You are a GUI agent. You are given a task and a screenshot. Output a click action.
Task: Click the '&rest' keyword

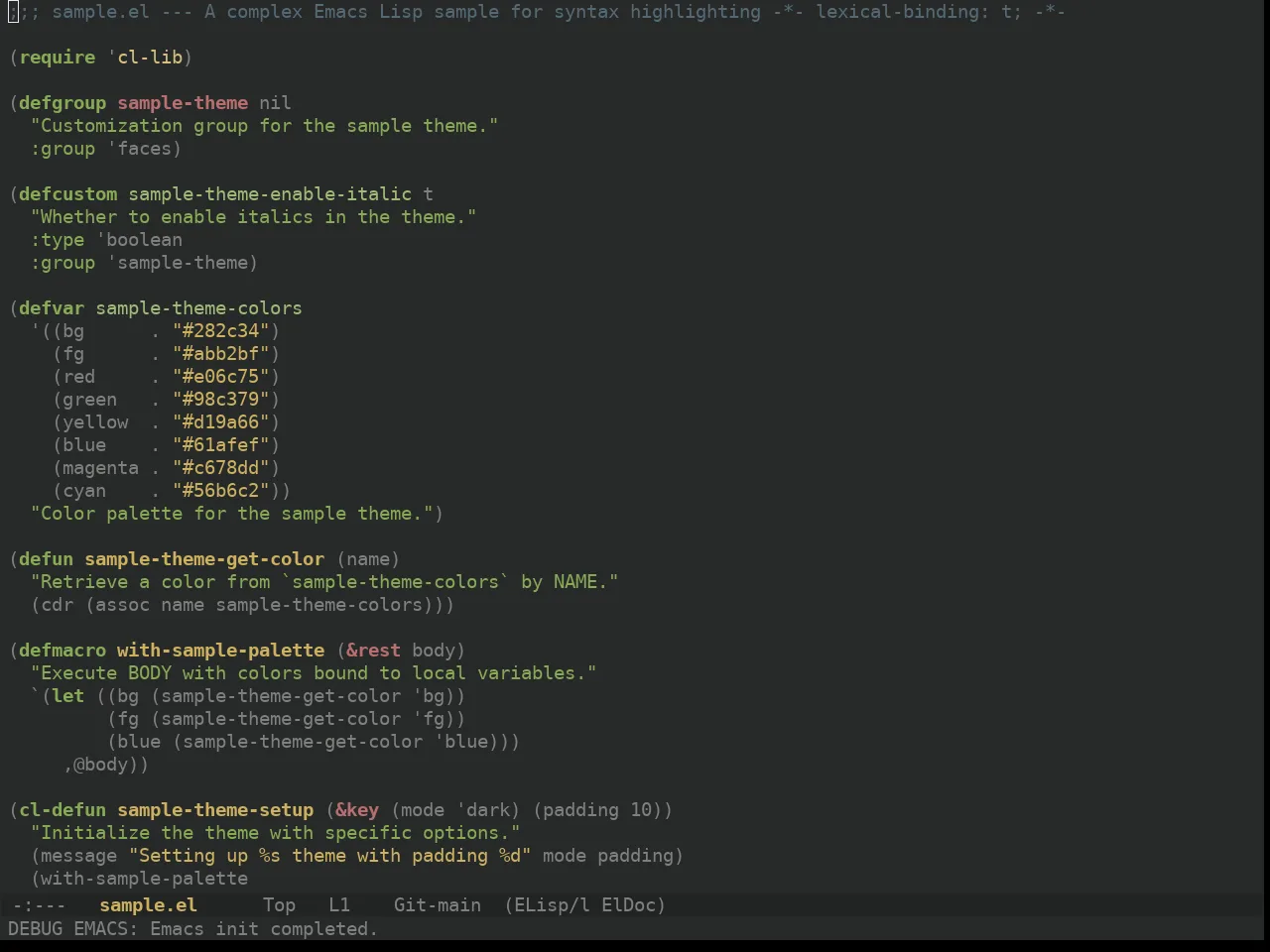(374, 650)
